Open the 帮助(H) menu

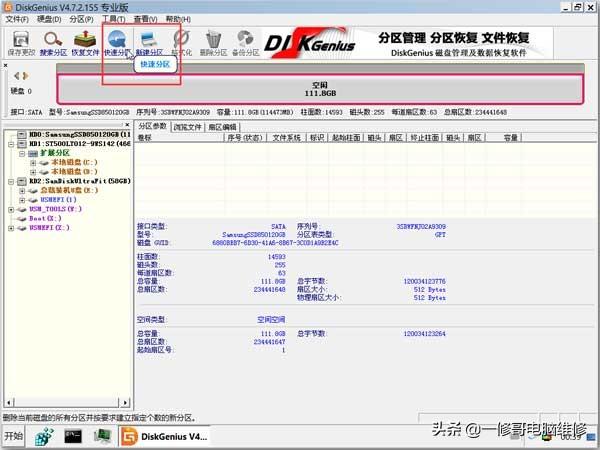[x=178, y=19]
